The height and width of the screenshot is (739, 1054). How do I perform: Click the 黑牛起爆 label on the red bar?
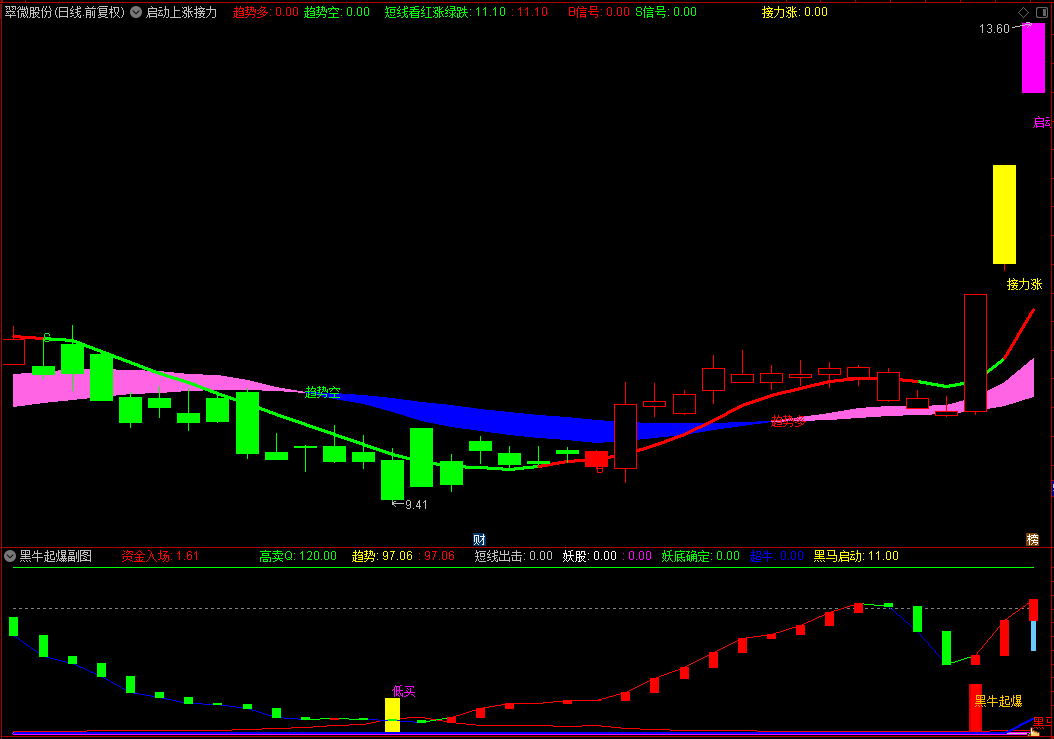pyautogui.click(x=998, y=701)
